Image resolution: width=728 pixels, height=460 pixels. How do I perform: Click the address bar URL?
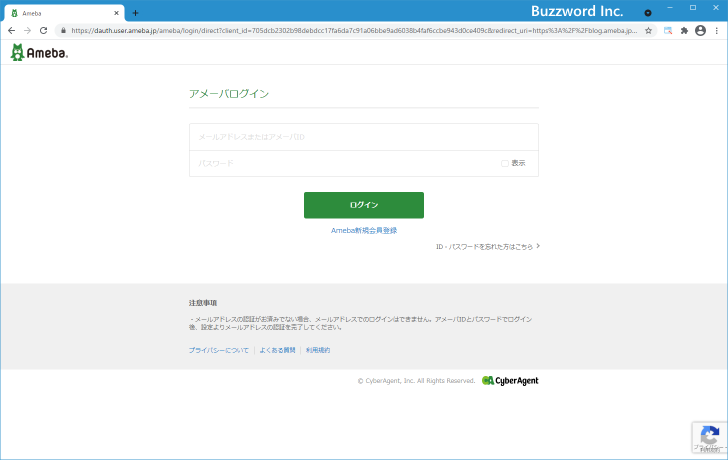pos(354,31)
